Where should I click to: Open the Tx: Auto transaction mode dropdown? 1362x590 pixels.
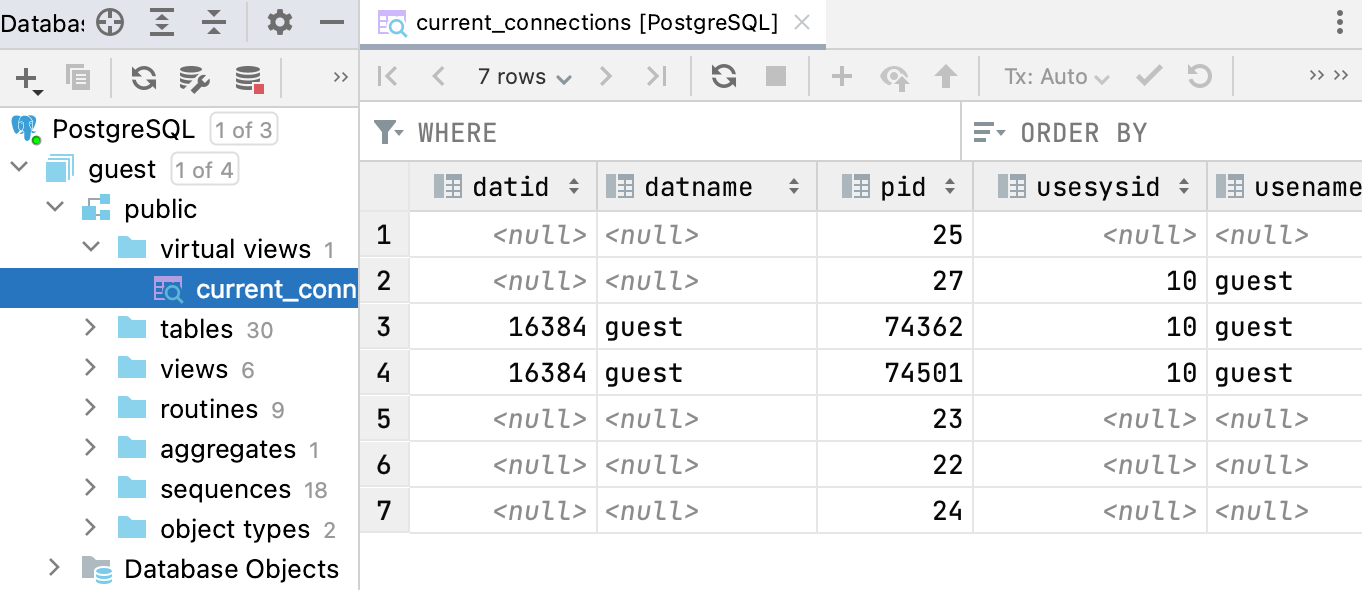click(x=1057, y=77)
